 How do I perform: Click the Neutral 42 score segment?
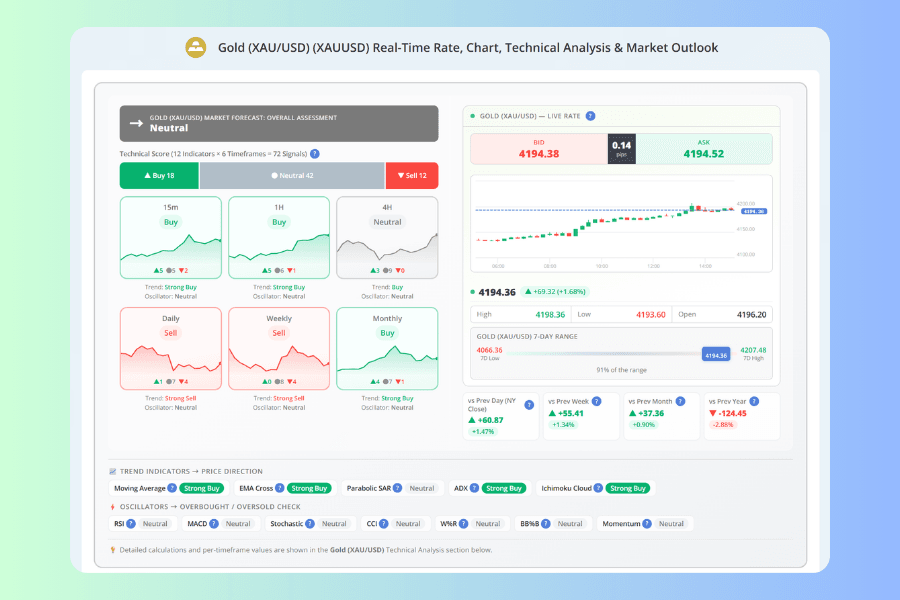(x=292, y=176)
